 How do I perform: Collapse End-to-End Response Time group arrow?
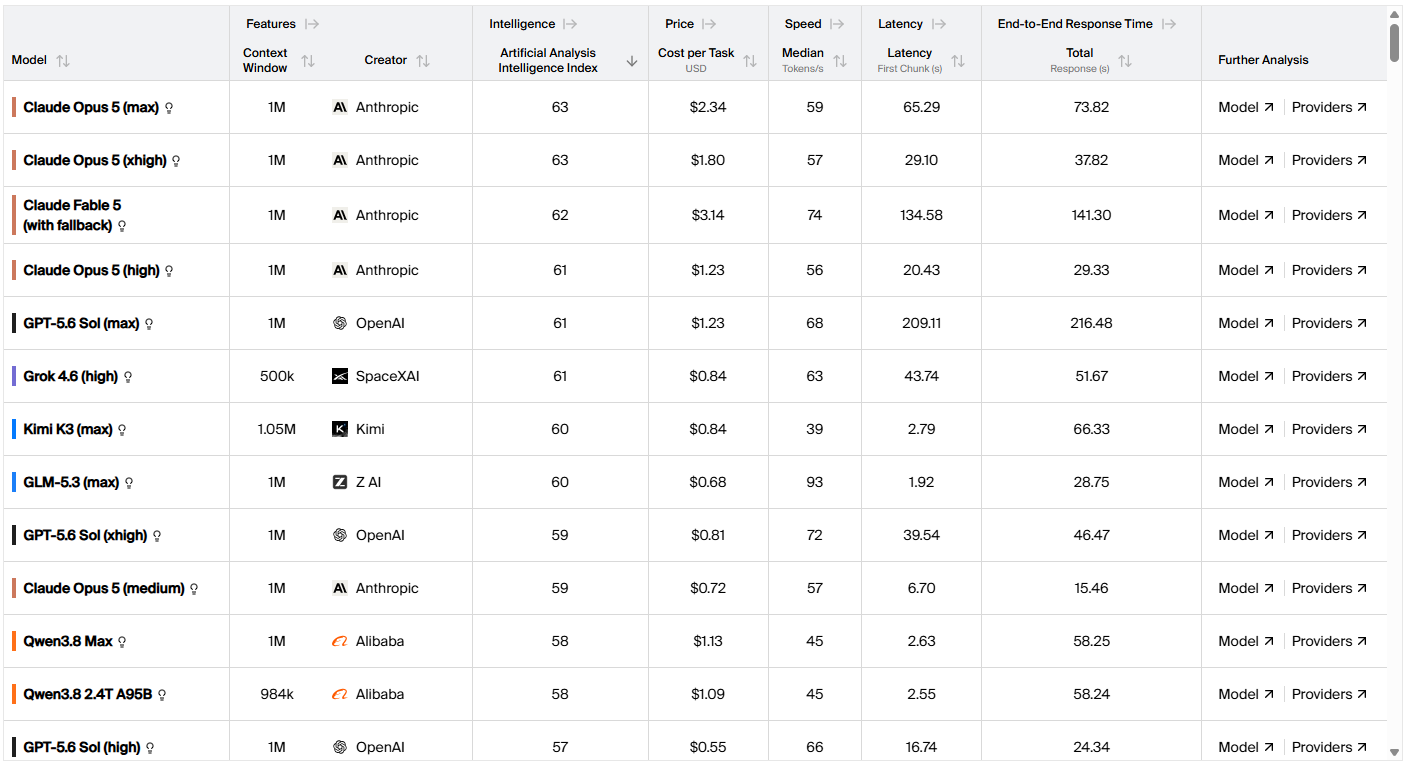tap(1169, 24)
